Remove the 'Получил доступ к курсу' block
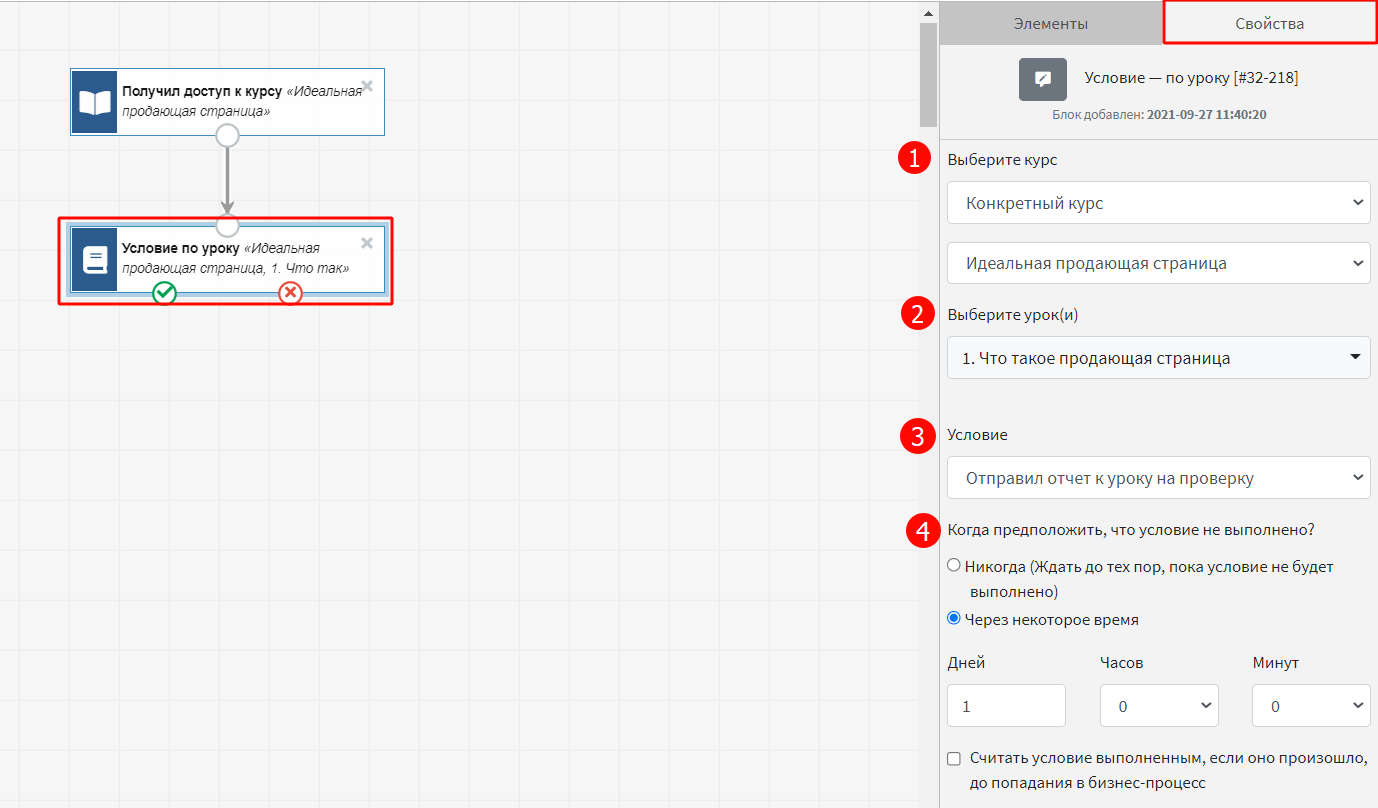The height and width of the screenshot is (808, 1378). (367, 86)
